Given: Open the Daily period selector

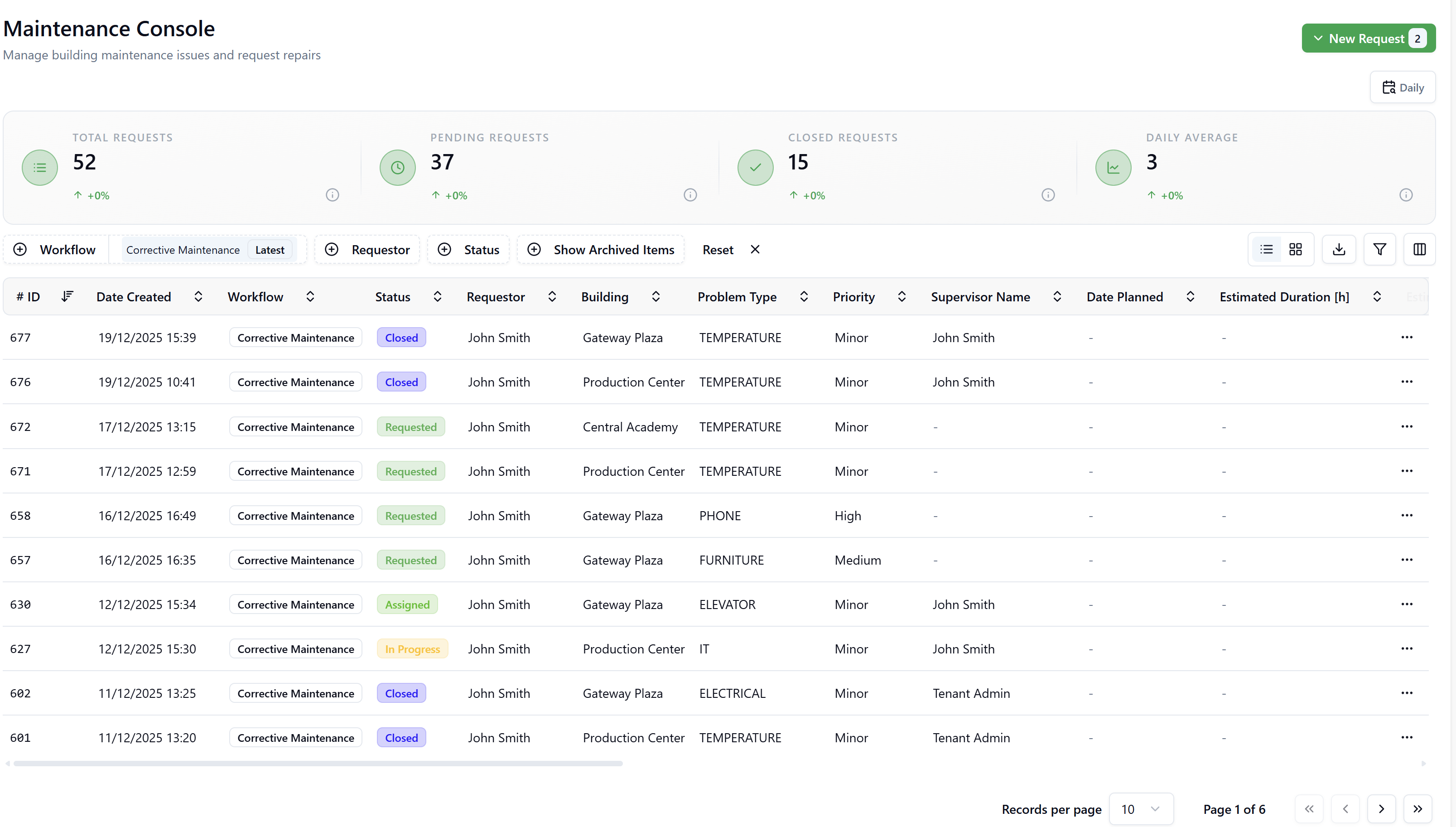Looking at the screenshot, I should (x=1402, y=87).
